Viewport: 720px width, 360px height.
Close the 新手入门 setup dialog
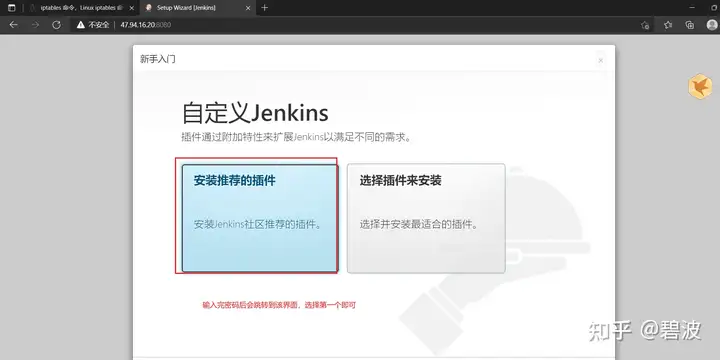601,60
